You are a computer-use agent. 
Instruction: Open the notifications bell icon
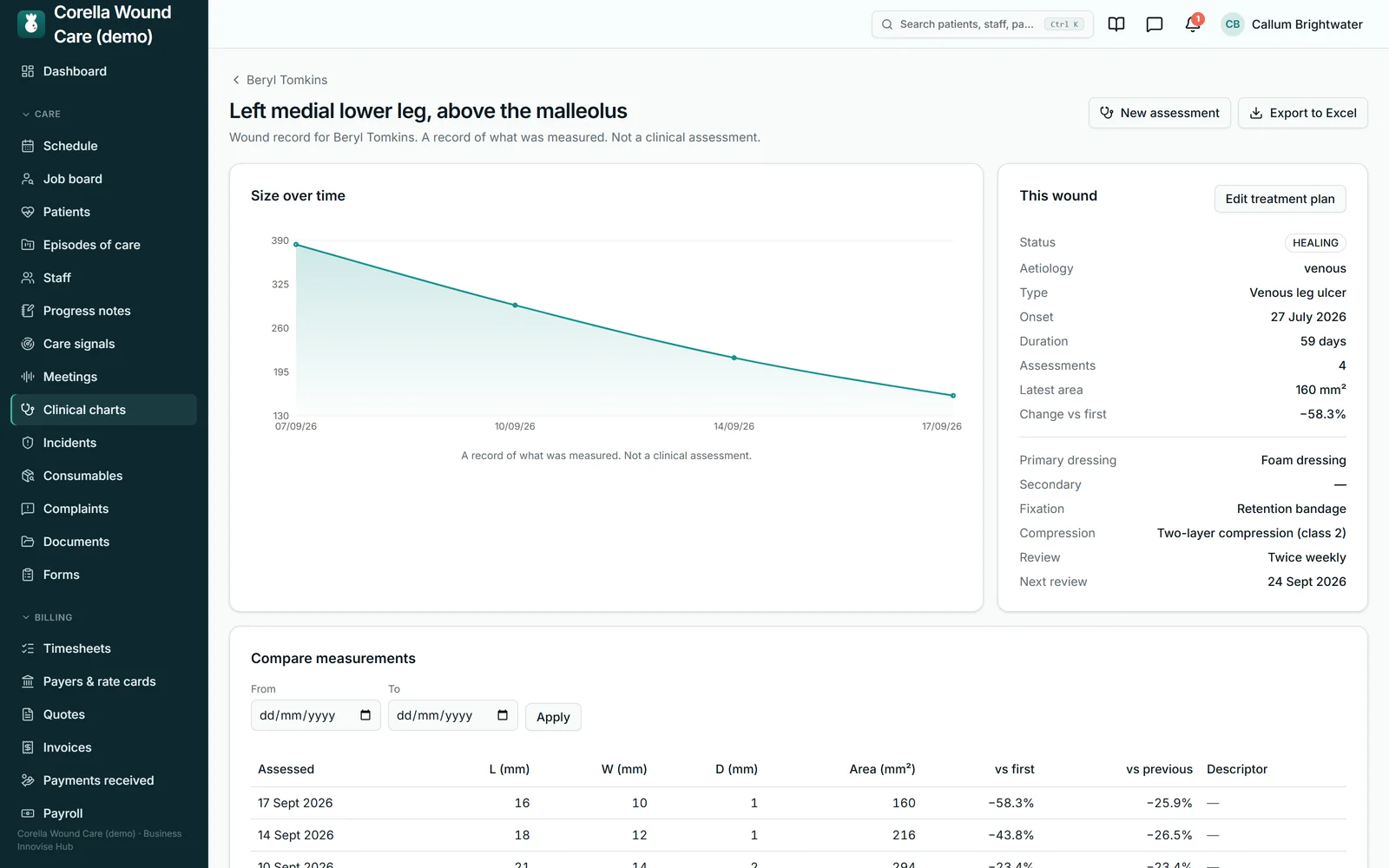pyautogui.click(x=1193, y=24)
